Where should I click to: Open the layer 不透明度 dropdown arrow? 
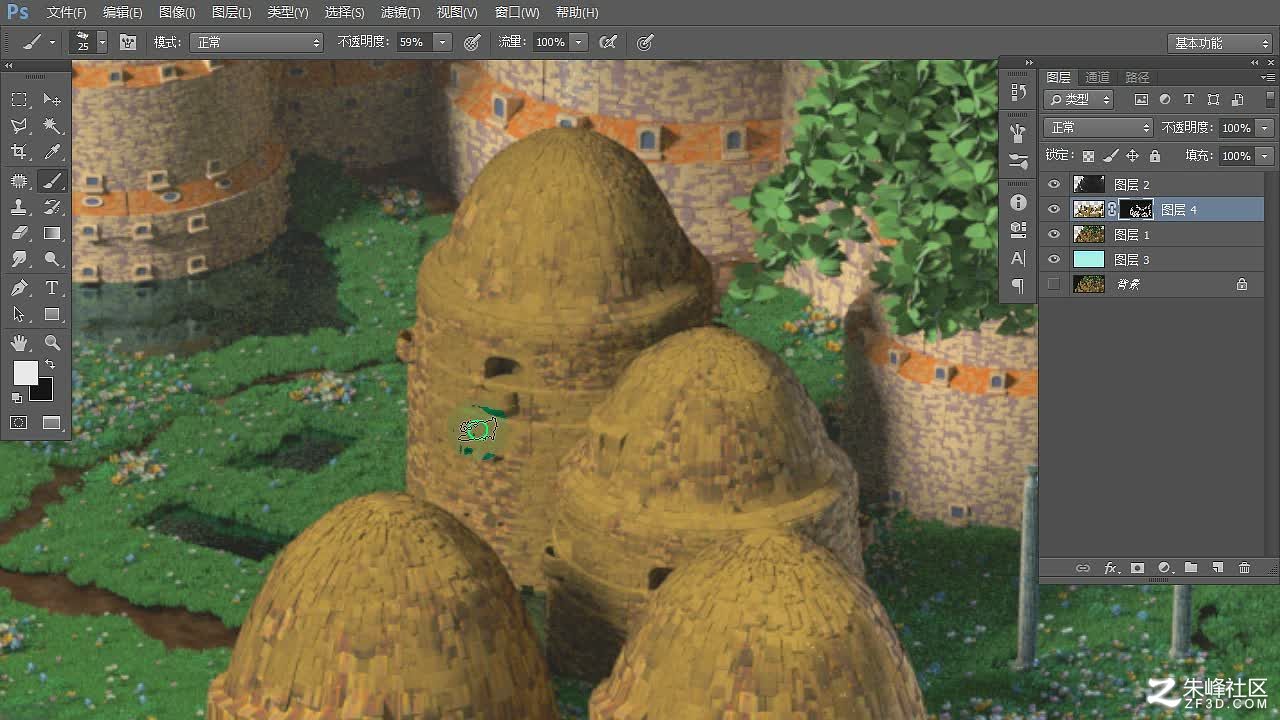point(1265,128)
